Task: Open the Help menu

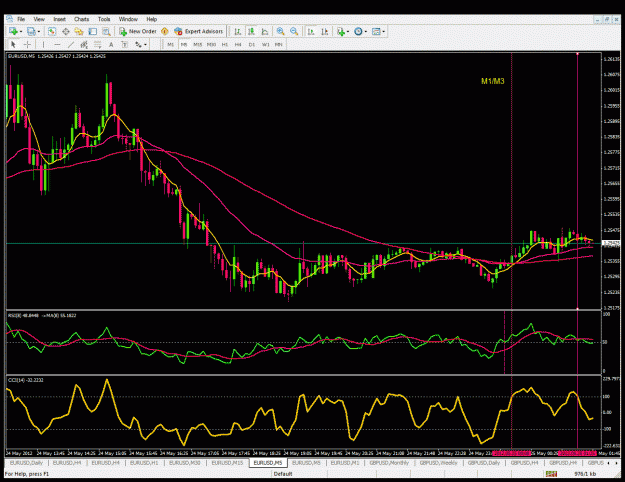Action: pyautogui.click(x=151, y=19)
